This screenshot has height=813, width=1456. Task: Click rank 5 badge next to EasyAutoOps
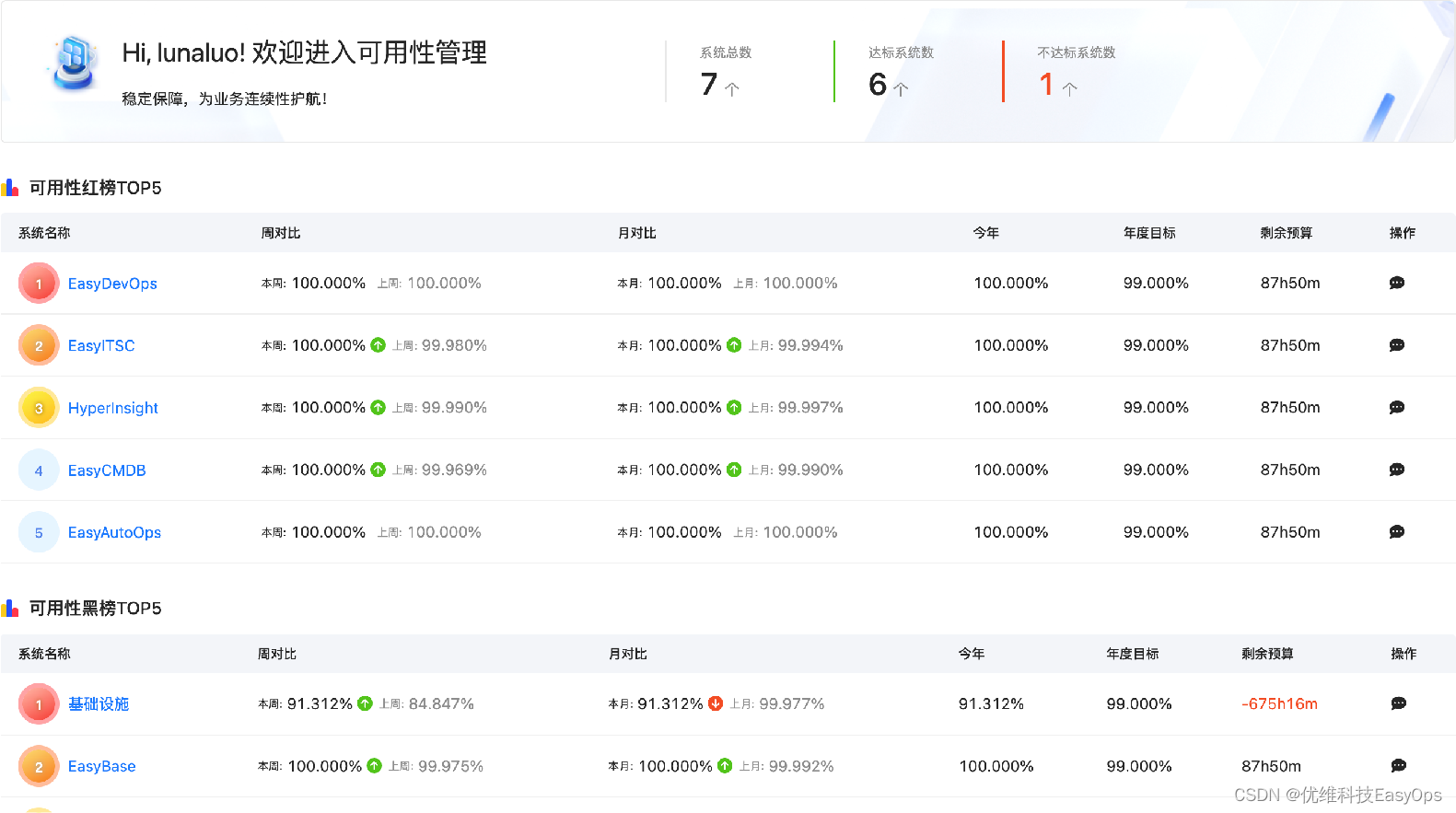(x=39, y=532)
